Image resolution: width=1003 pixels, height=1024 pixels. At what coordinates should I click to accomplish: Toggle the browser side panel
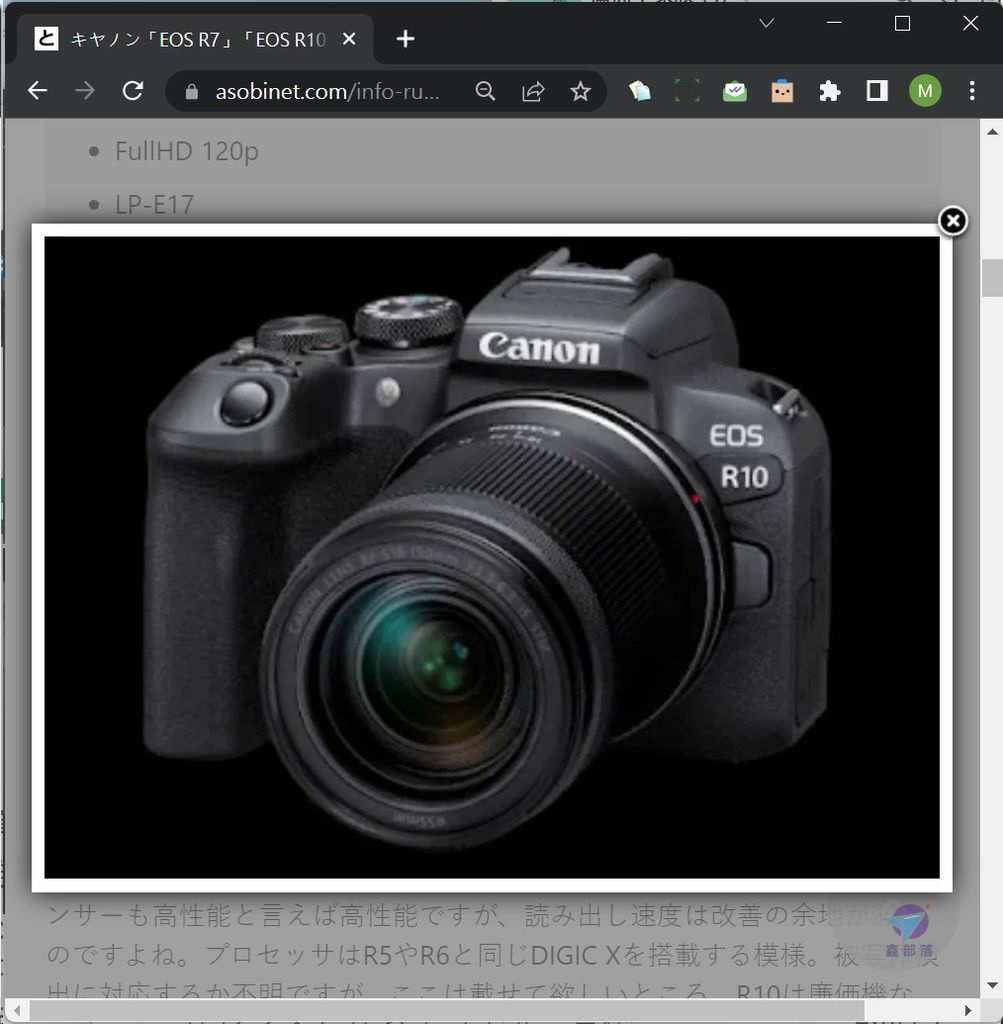(877, 91)
